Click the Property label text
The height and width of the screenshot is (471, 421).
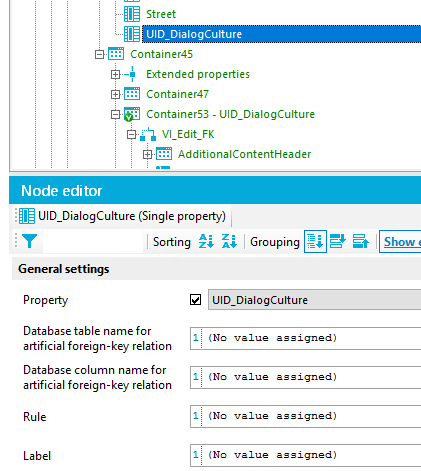point(46,300)
